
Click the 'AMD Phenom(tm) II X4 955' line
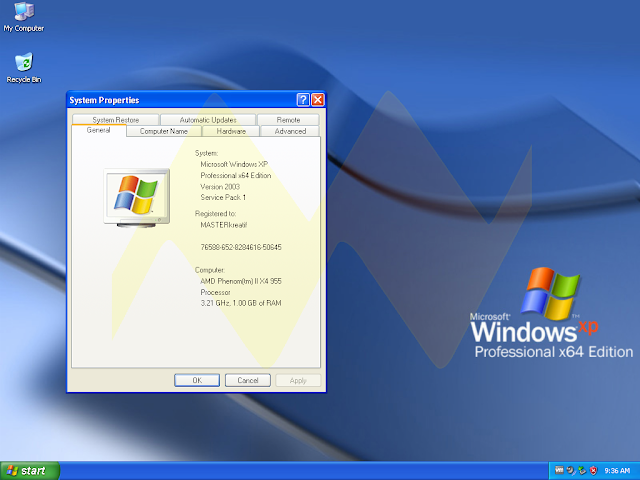point(241,281)
